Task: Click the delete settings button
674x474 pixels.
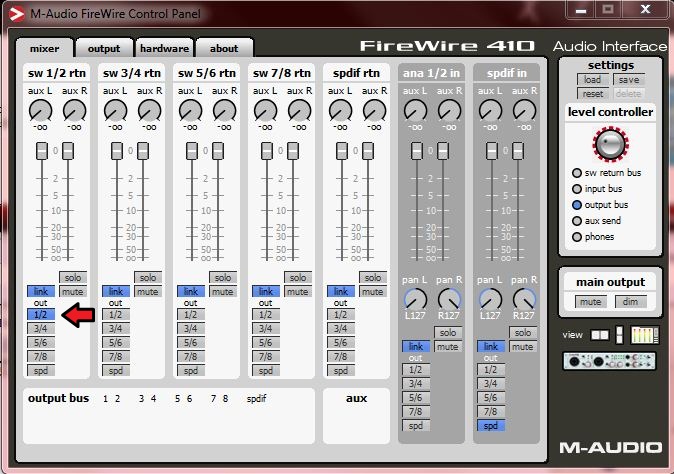Action: tap(628, 94)
